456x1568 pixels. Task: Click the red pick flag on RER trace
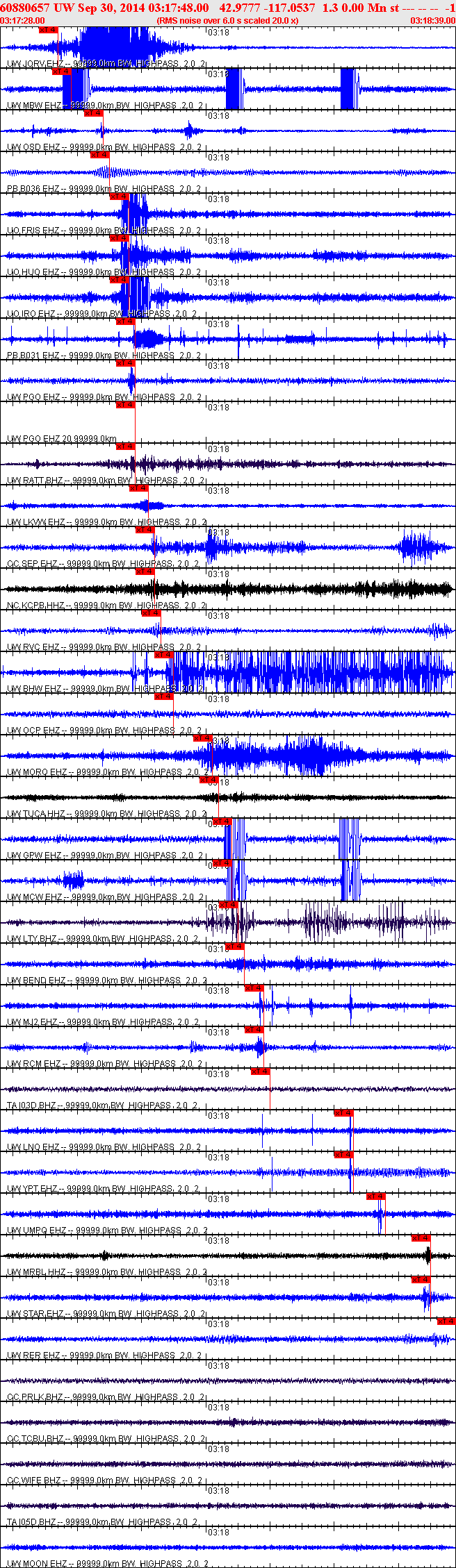click(446, 1321)
